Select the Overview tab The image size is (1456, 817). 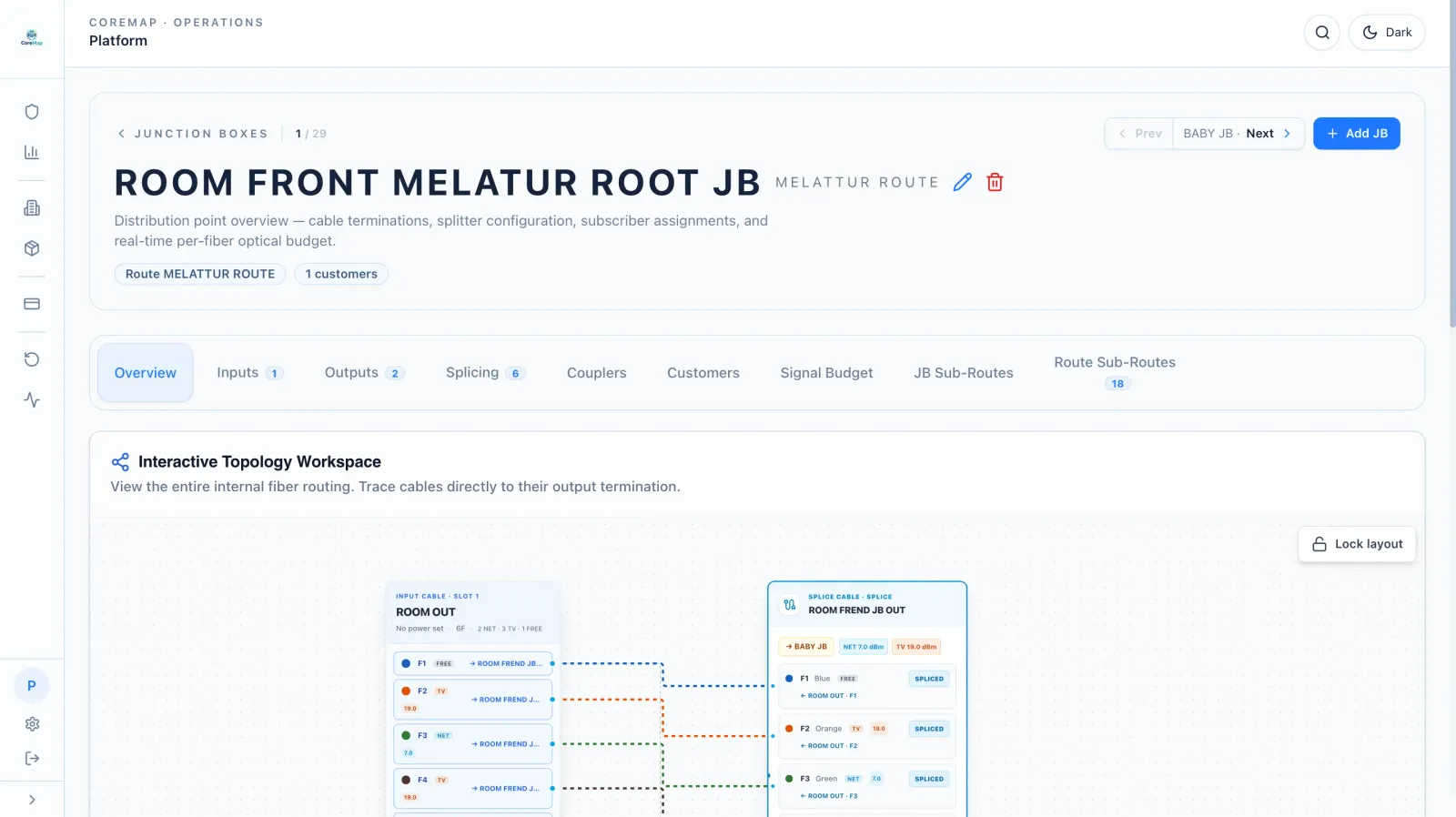pos(146,373)
